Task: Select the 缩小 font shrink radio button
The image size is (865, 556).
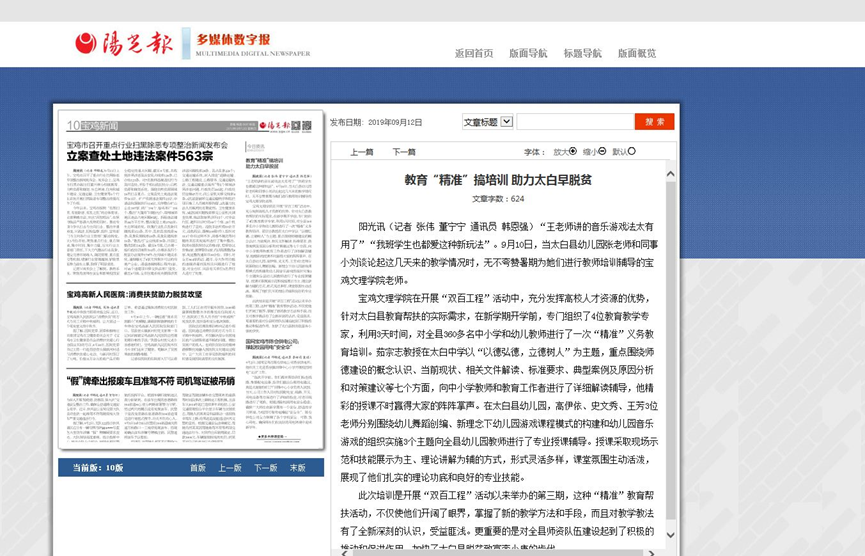Action: [602, 152]
